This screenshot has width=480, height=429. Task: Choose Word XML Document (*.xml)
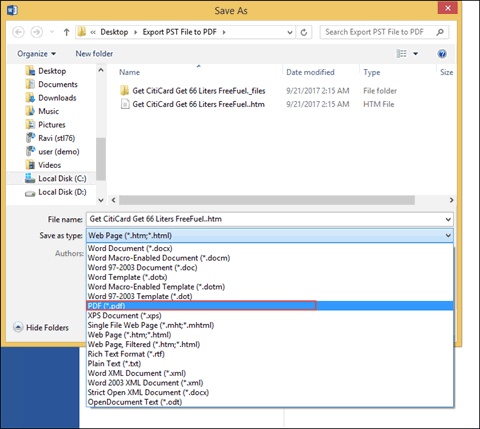pos(270,373)
